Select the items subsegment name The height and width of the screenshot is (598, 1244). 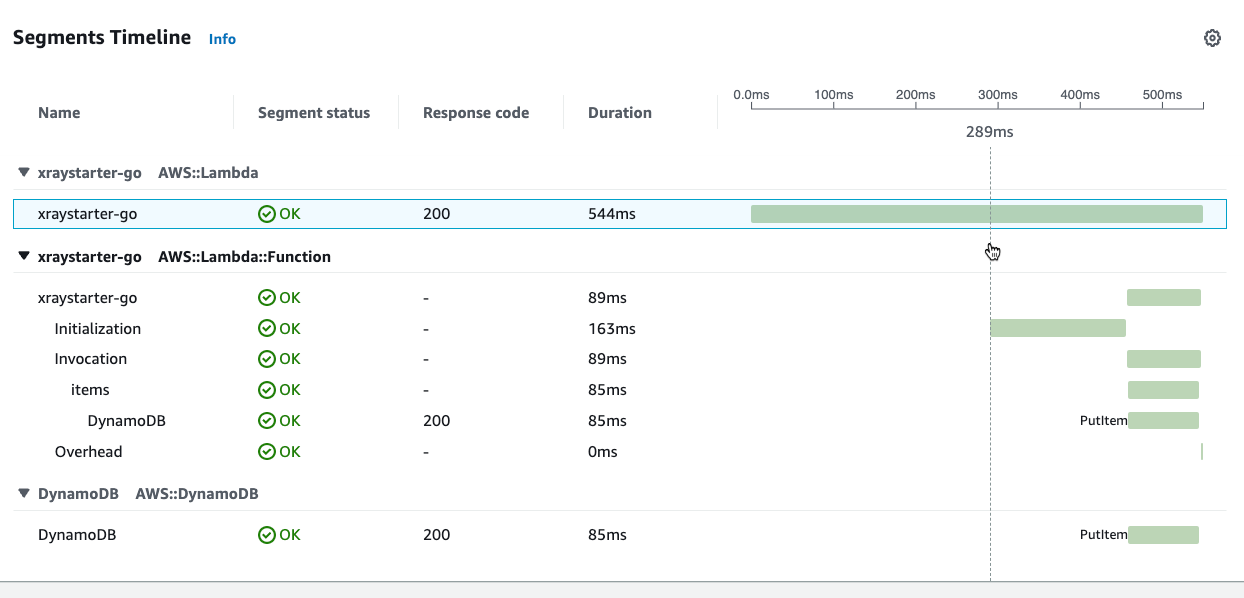[90, 389]
